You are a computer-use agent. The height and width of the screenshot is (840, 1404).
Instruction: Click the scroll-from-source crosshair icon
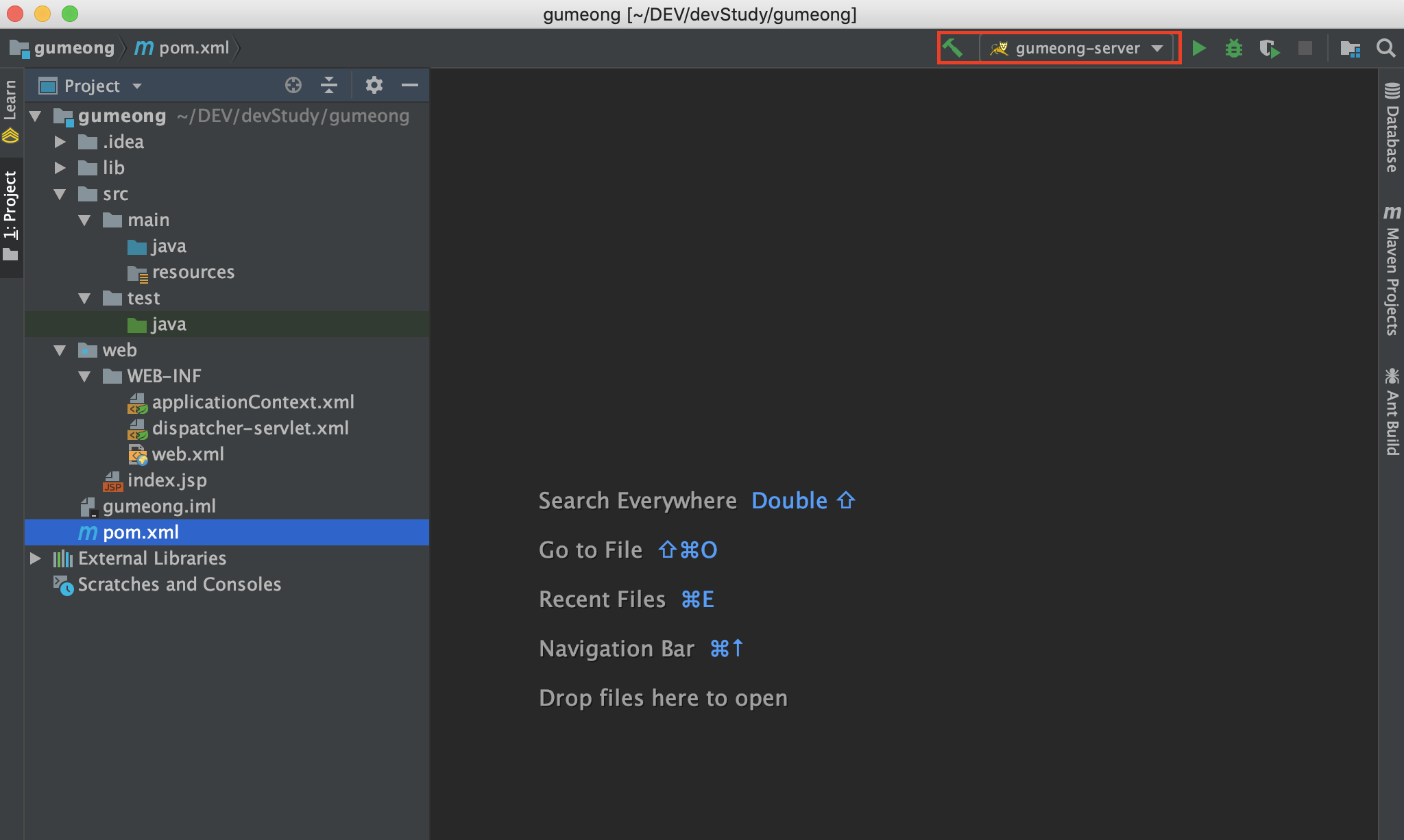pos(293,85)
